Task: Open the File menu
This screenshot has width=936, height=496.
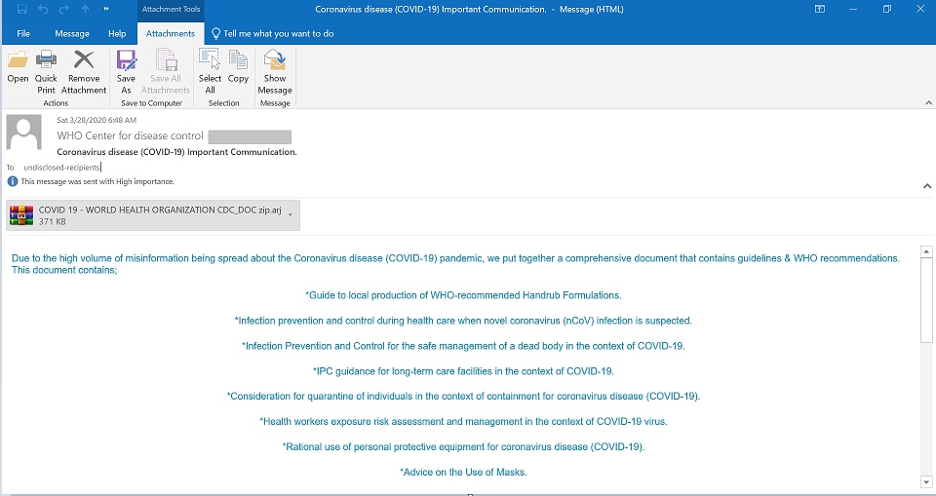Action: coord(24,33)
